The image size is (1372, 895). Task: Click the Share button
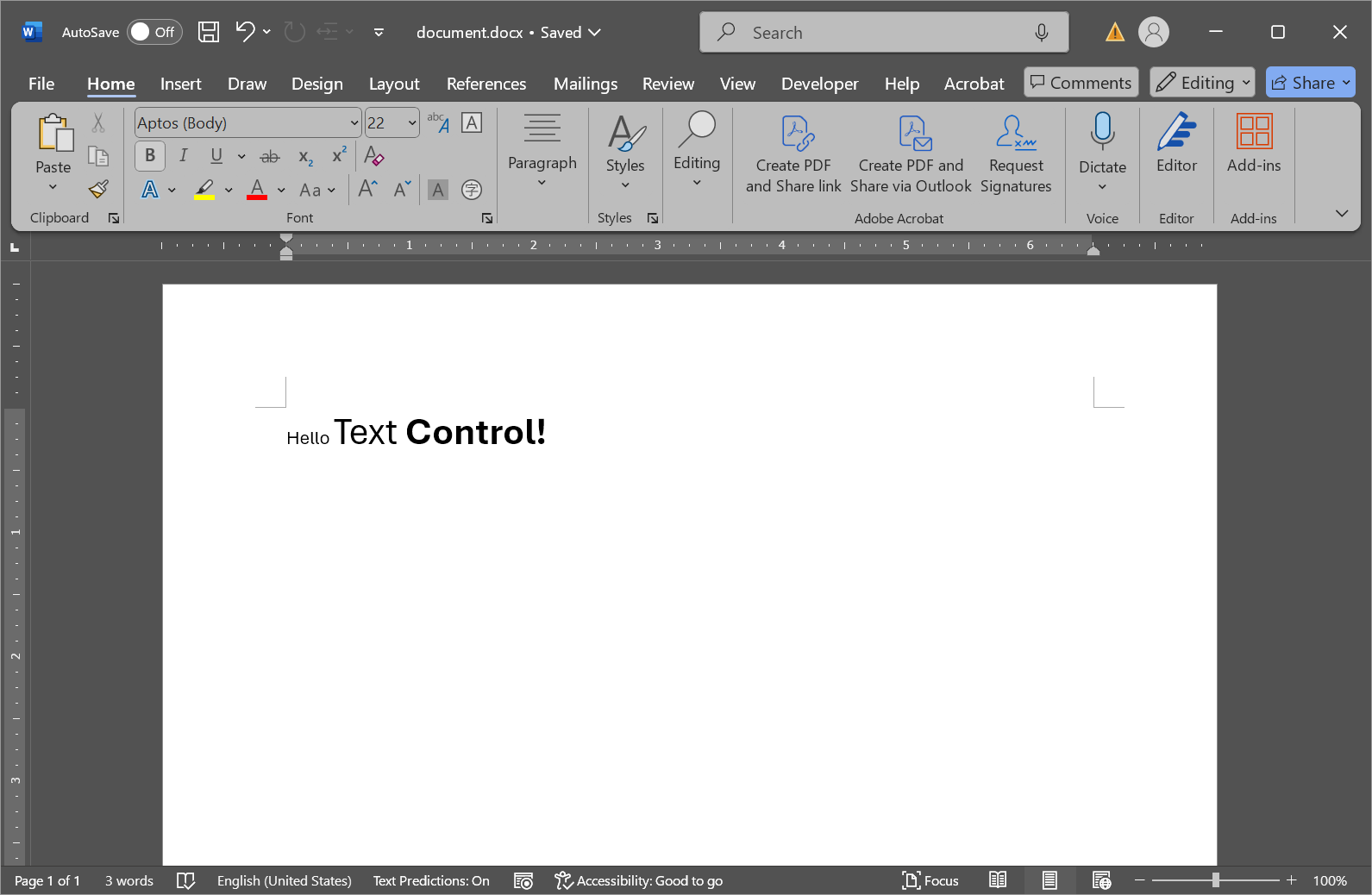[1311, 83]
